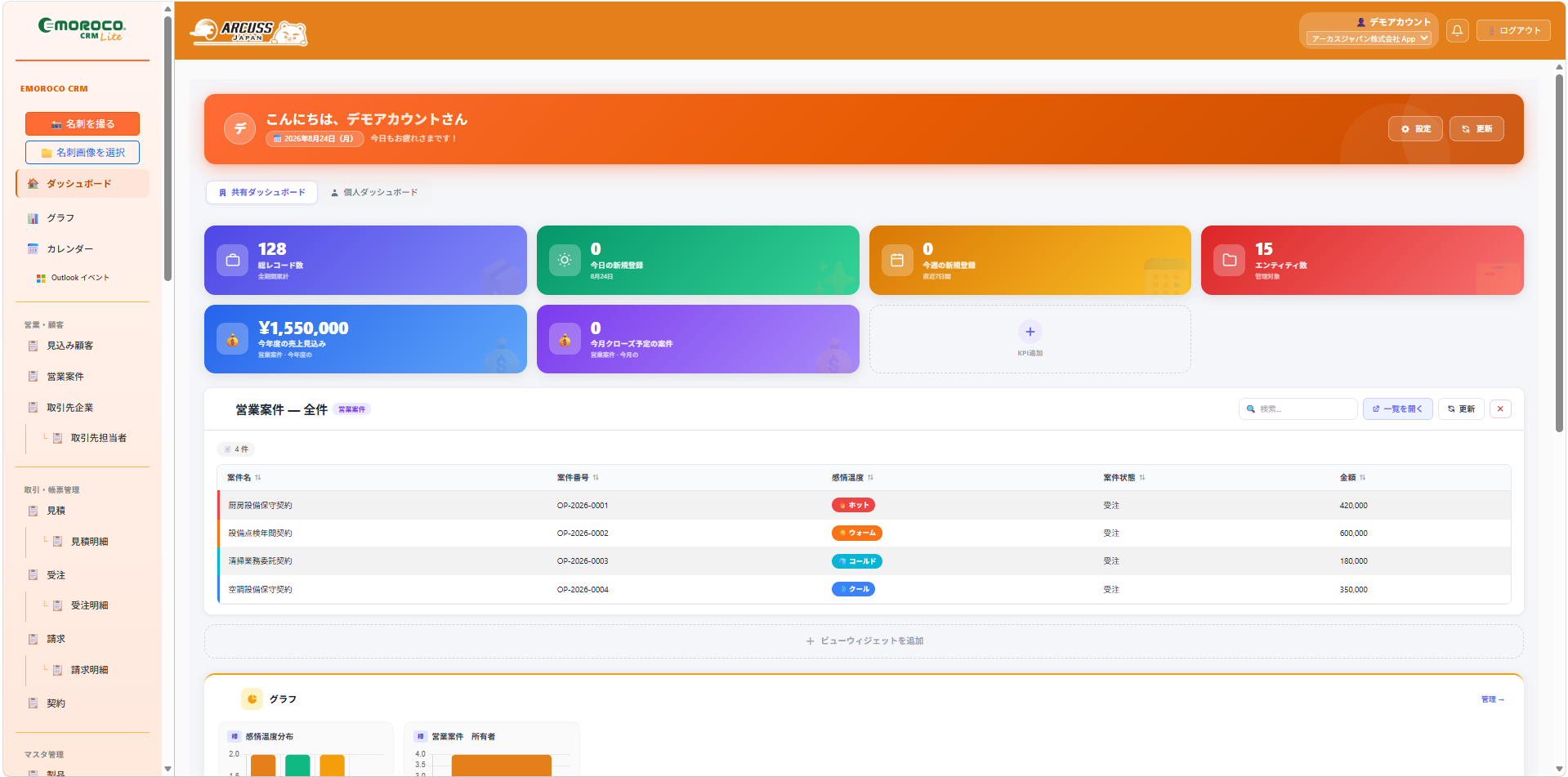
Task: Open 見積 in the sidebar
Action: click(x=56, y=511)
